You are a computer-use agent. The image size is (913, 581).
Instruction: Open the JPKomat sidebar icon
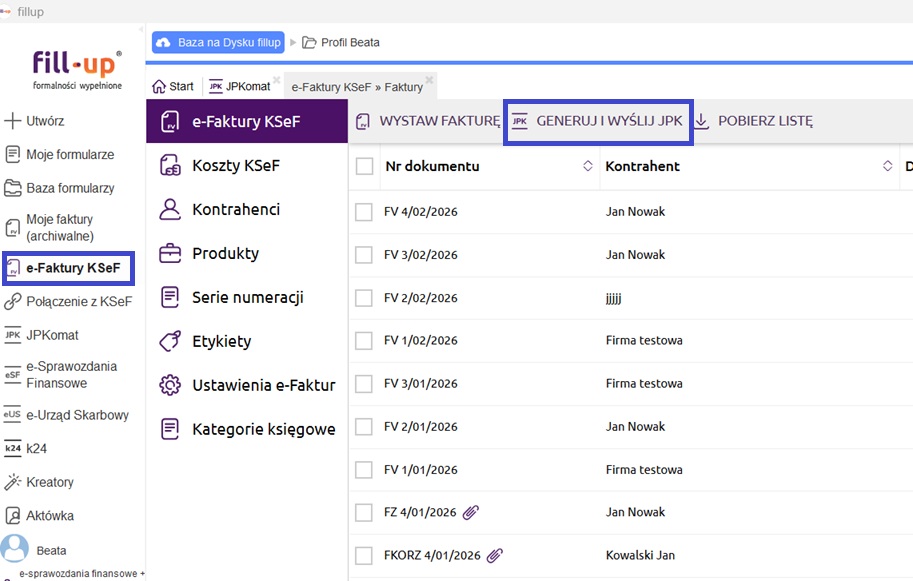(13, 335)
